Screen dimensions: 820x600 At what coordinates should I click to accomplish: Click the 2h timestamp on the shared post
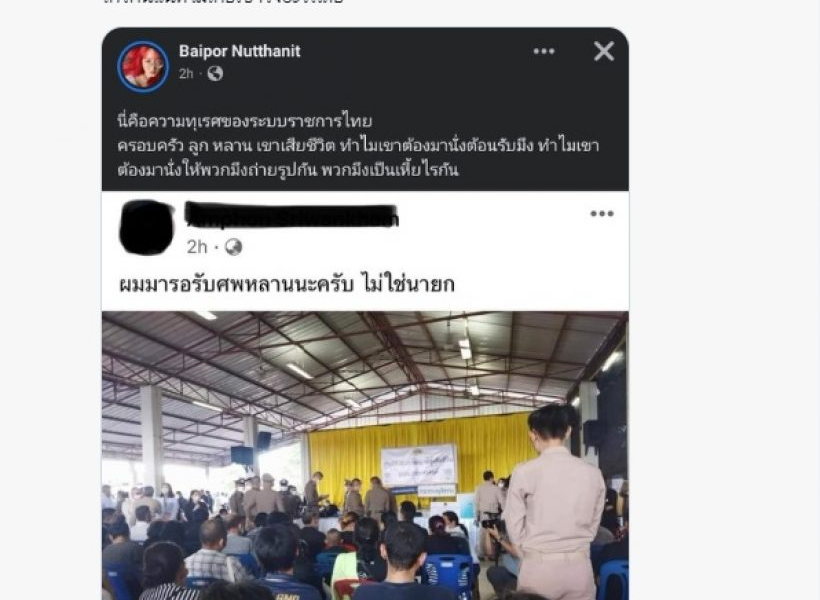[197, 247]
